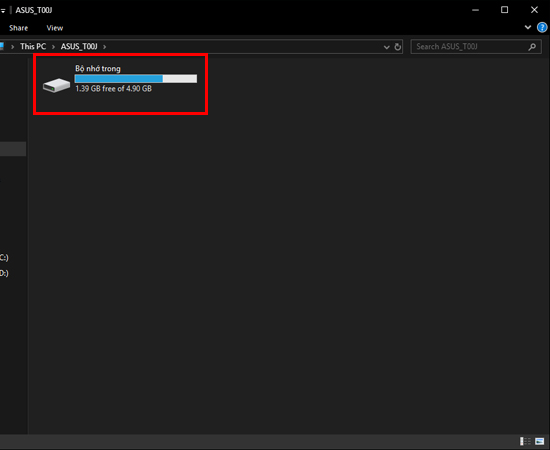Click the storage capacity bar
This screenshot has height=450, width=550.
136,79
